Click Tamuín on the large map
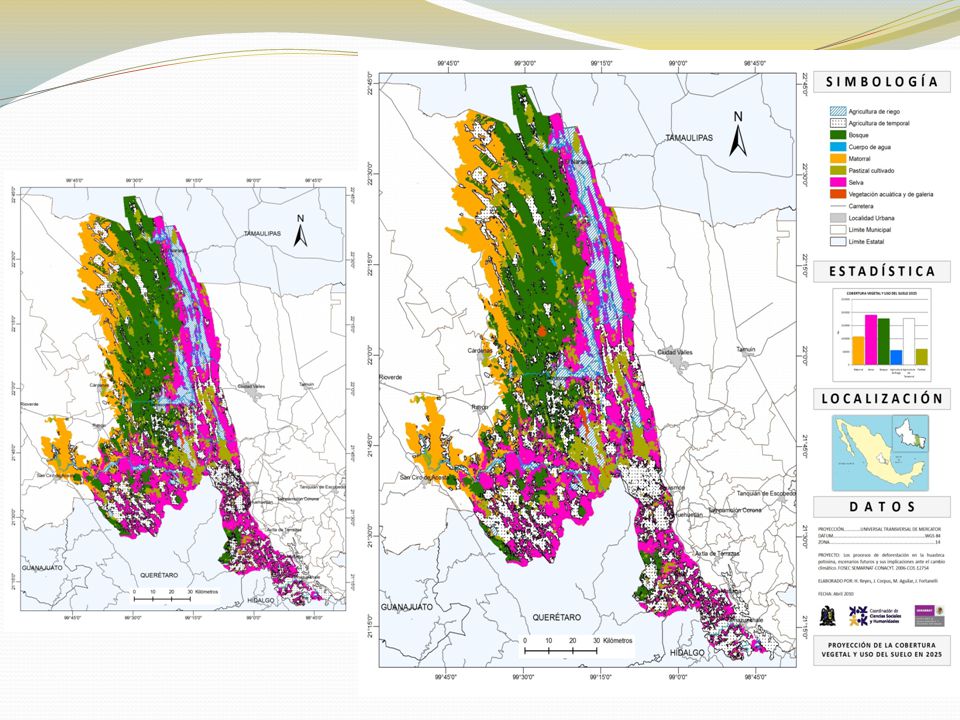Image resolution: width=960 pixels, height=720 pixels. coord(746,350)
